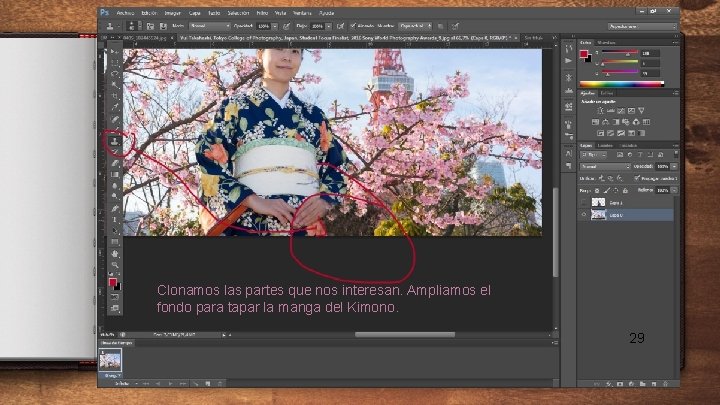This screenshot has width=720, height=405.
Task: Select the Type tool
Action: click(x=115, y=218)
